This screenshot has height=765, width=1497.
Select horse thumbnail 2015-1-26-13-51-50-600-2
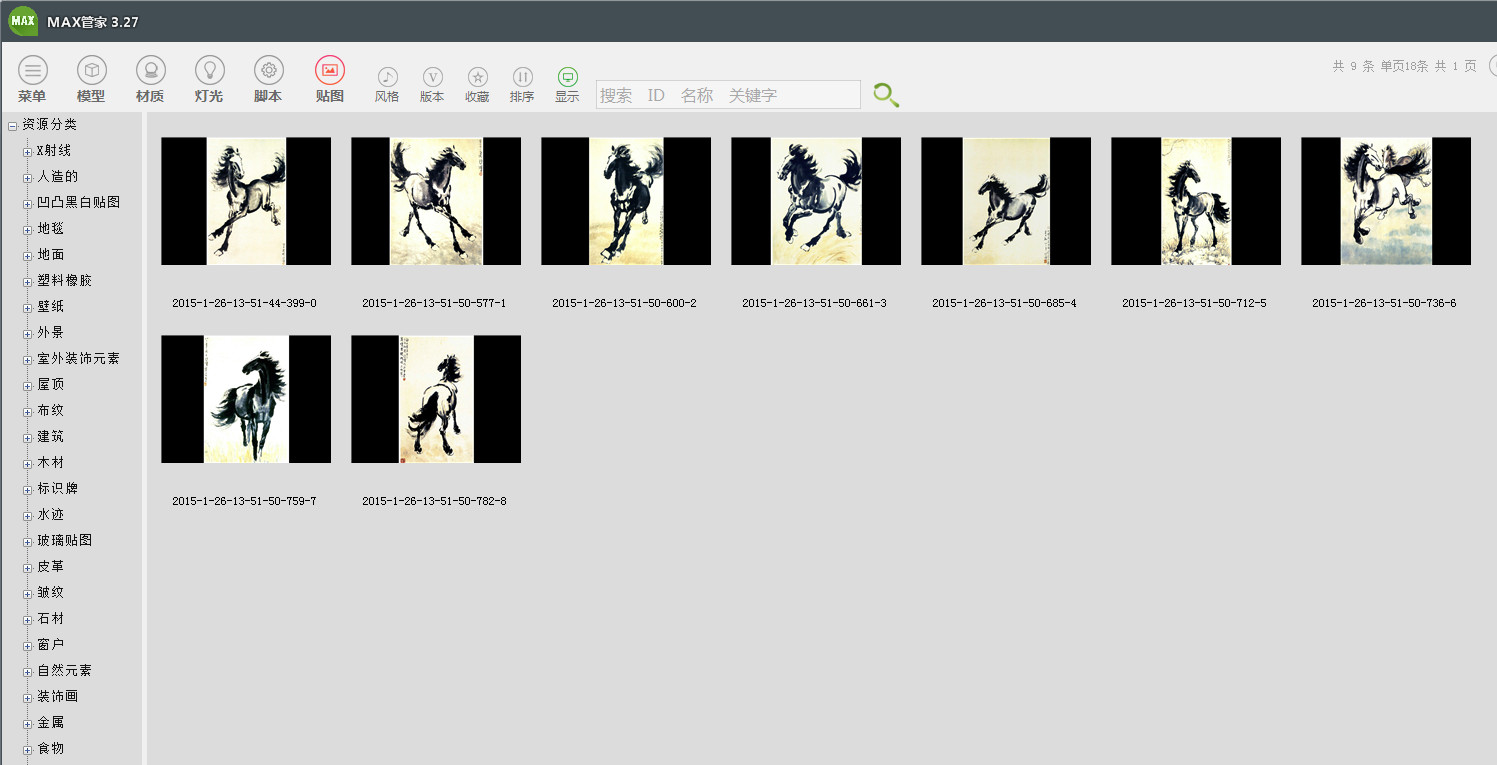click(x=626, y=201)
